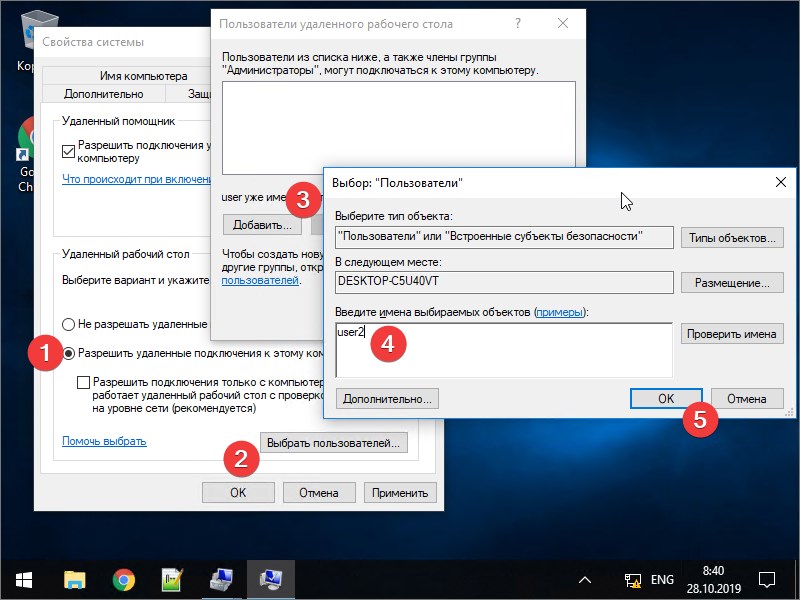Switch to the fourth taskbar computer app

point(221,580)
